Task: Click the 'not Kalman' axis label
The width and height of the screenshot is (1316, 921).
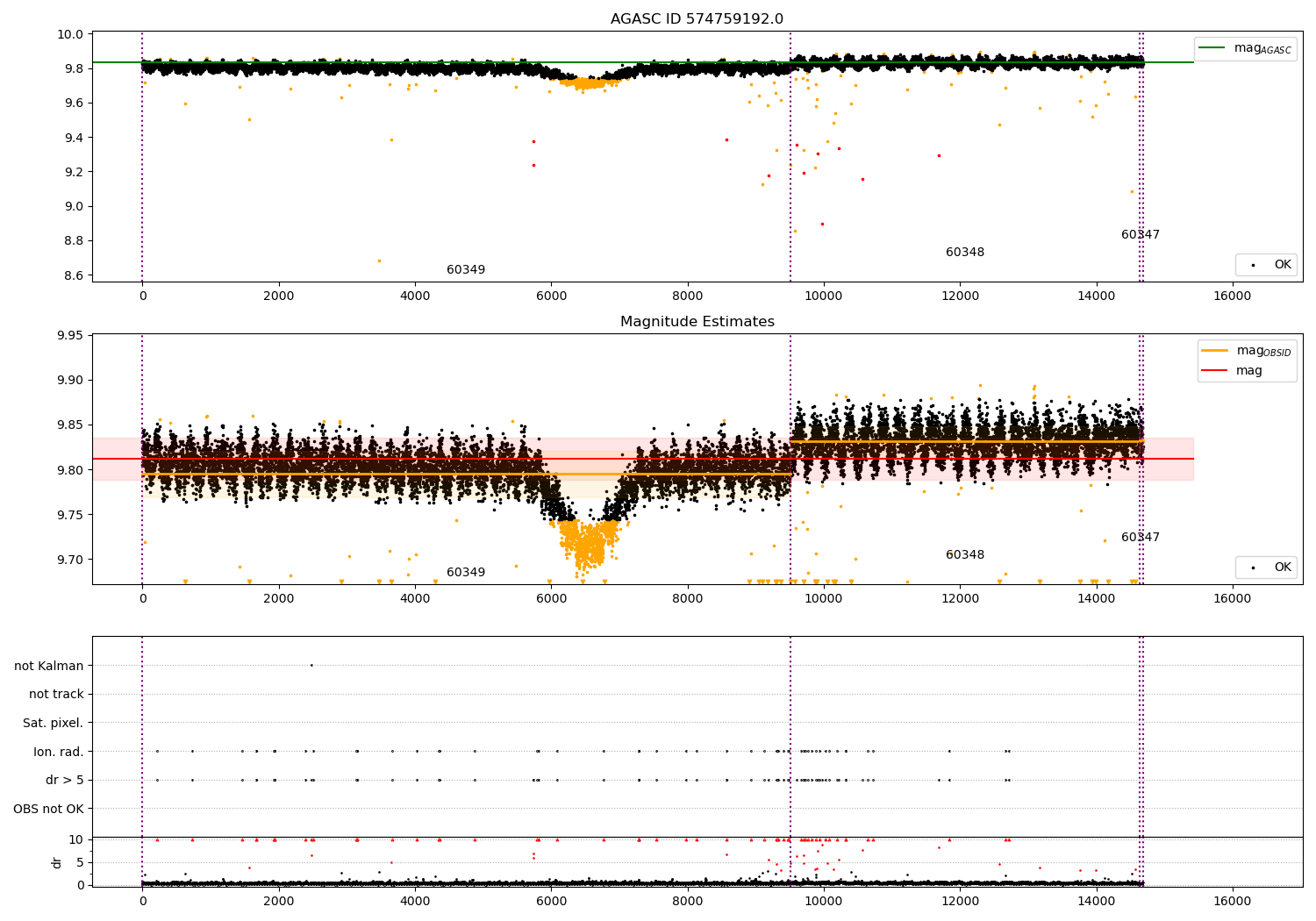Action: click(49, 666)
